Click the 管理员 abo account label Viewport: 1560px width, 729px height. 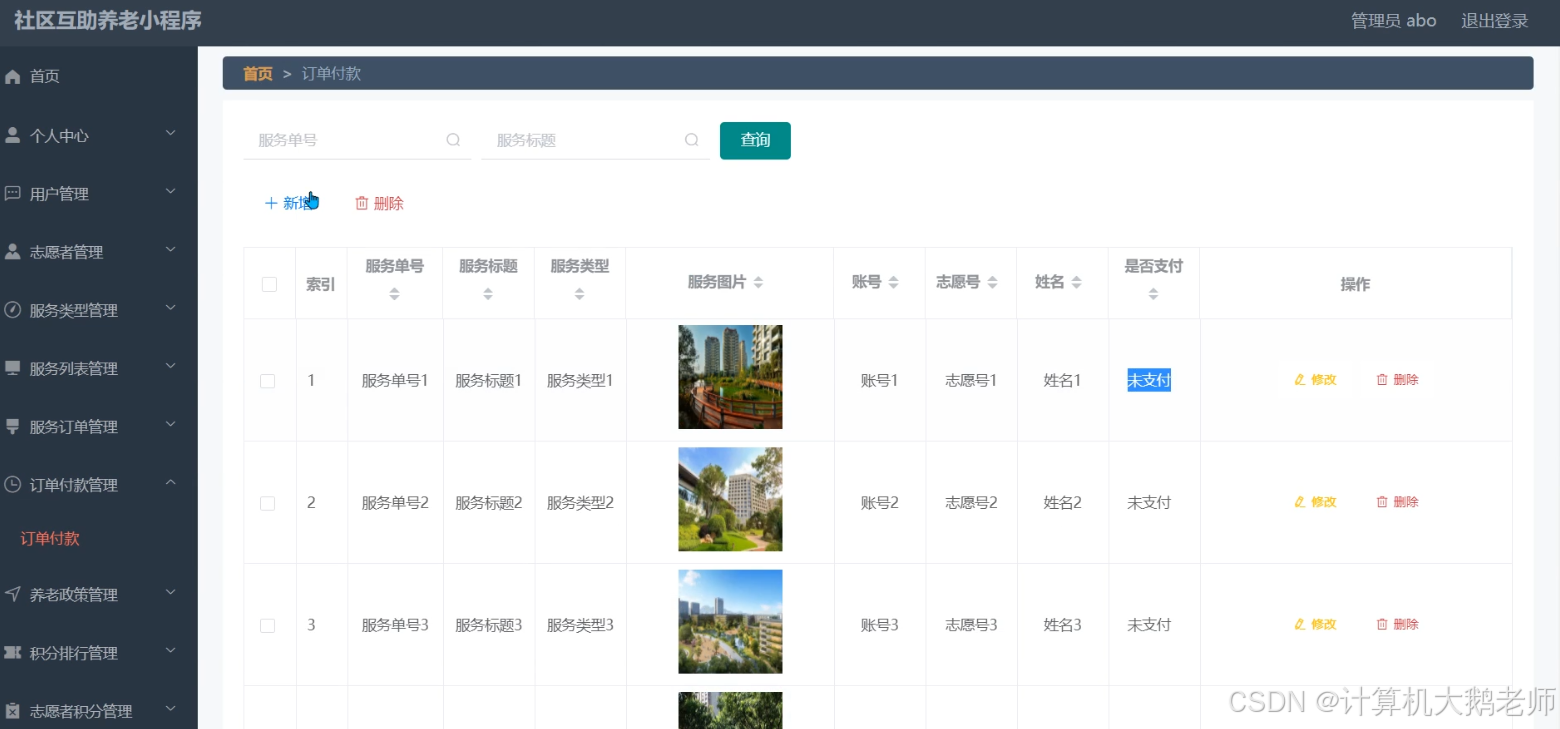click(x=1393, y=21)
